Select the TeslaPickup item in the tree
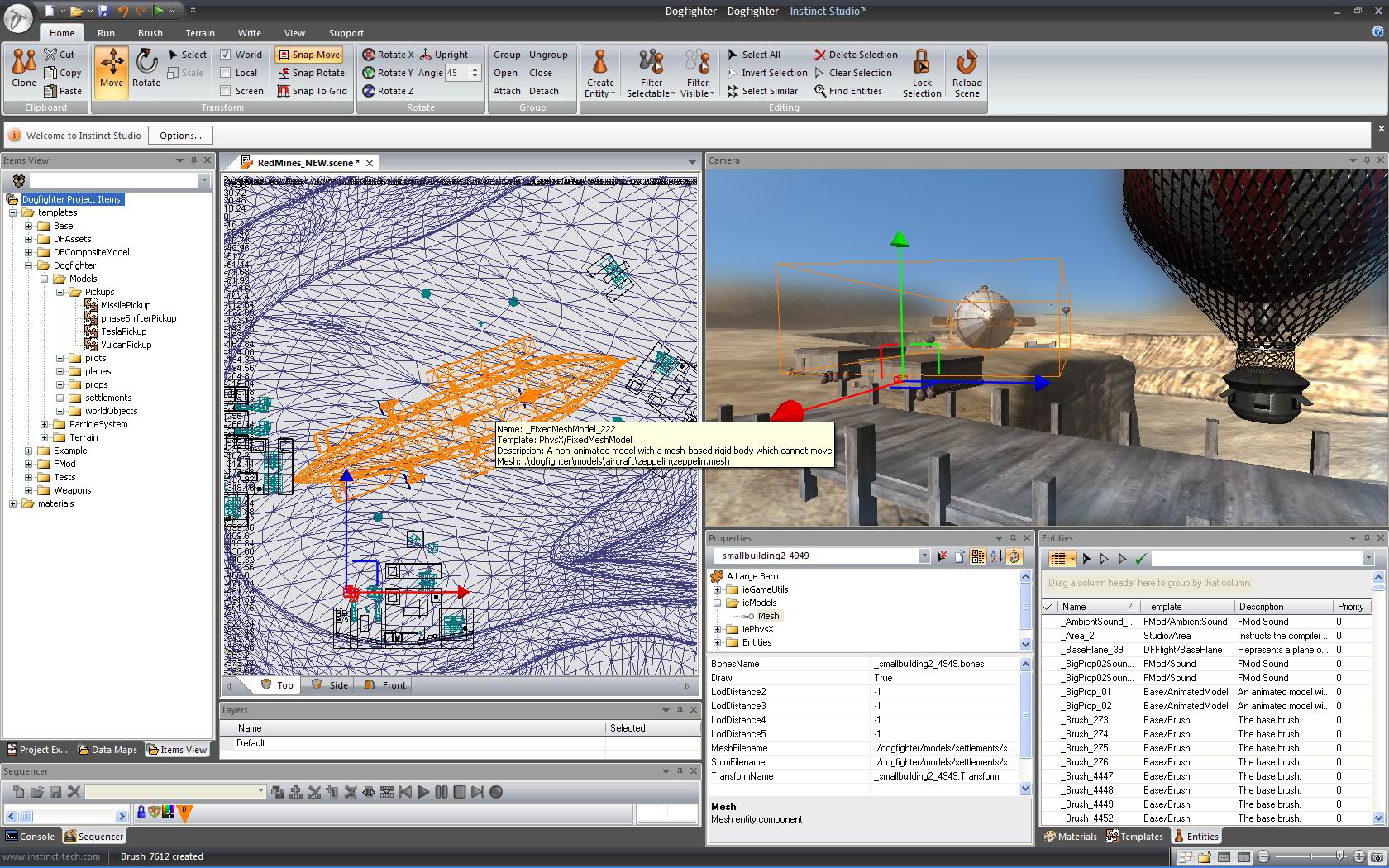This screenshot has width=1389, height=868. [123, 331]
